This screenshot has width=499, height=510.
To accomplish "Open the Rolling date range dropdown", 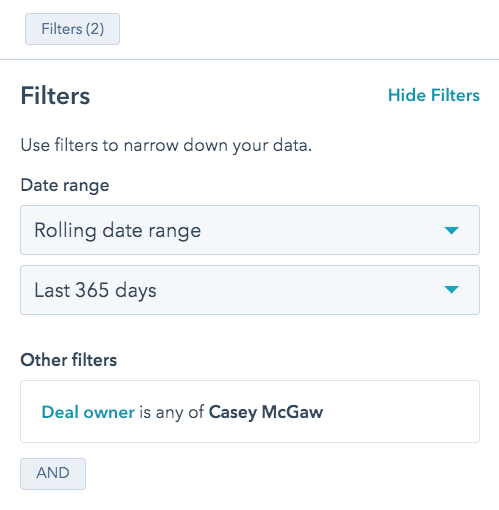I will [250, 230].
